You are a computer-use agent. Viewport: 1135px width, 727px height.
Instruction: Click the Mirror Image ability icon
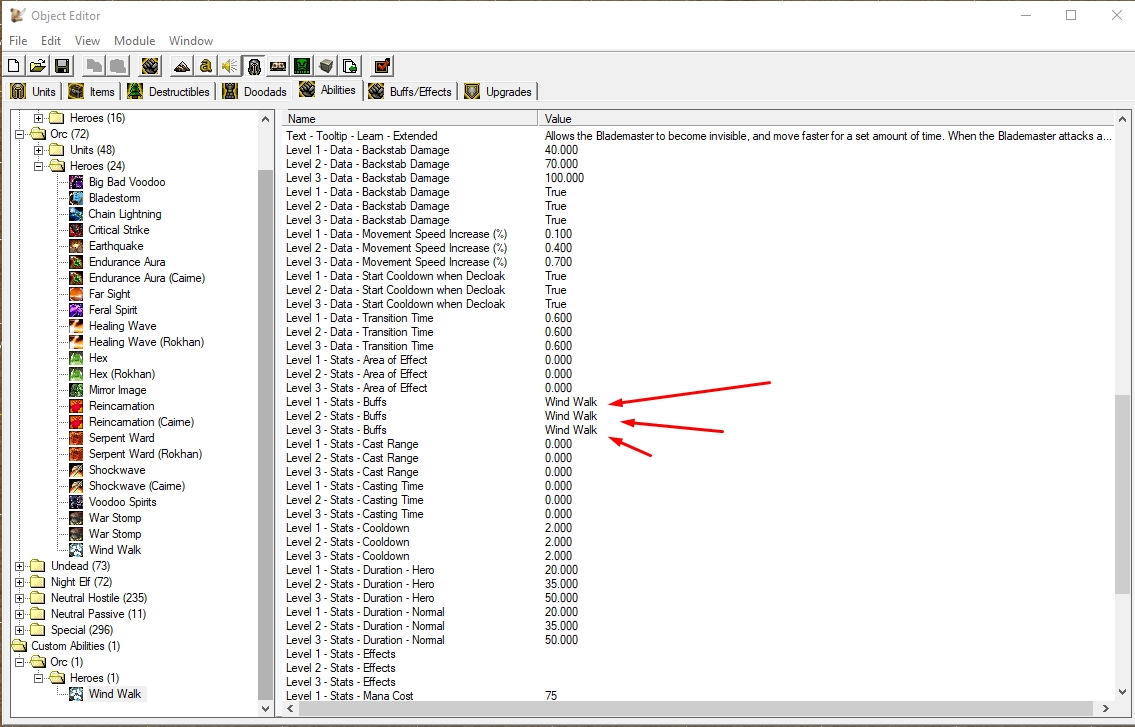tap(76, 390)
